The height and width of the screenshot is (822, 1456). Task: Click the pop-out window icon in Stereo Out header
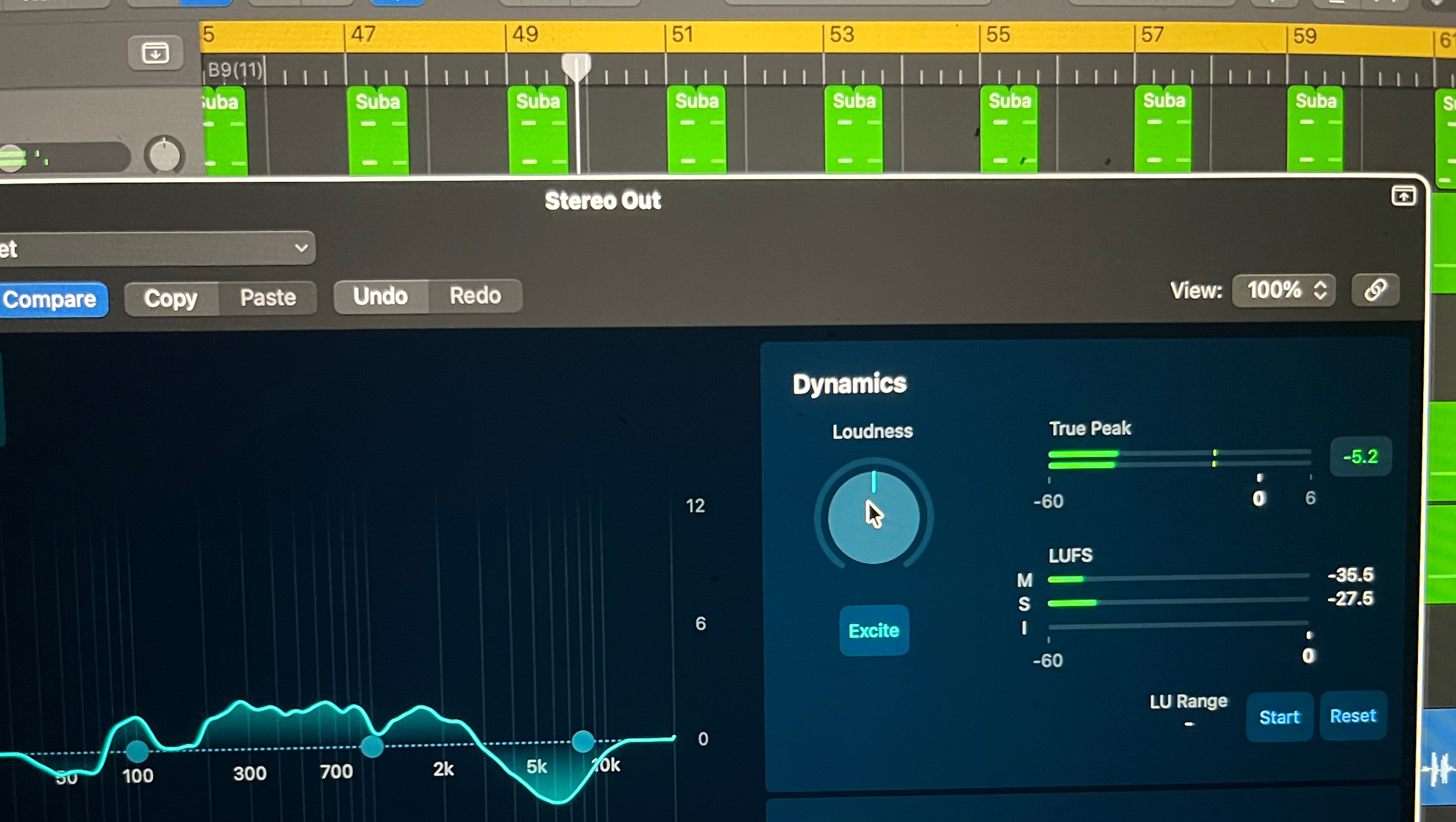coord(1403,196)
